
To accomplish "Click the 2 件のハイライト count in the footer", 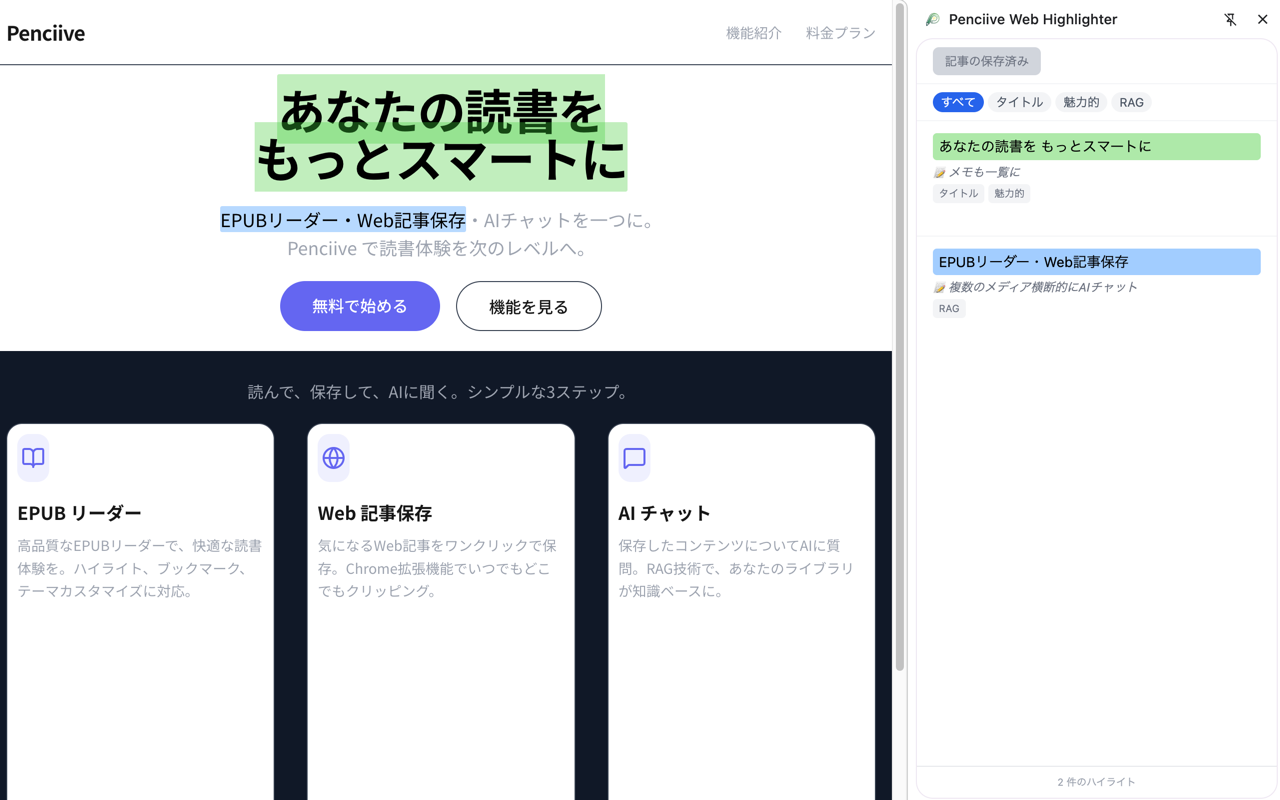I will (1096, 782).
